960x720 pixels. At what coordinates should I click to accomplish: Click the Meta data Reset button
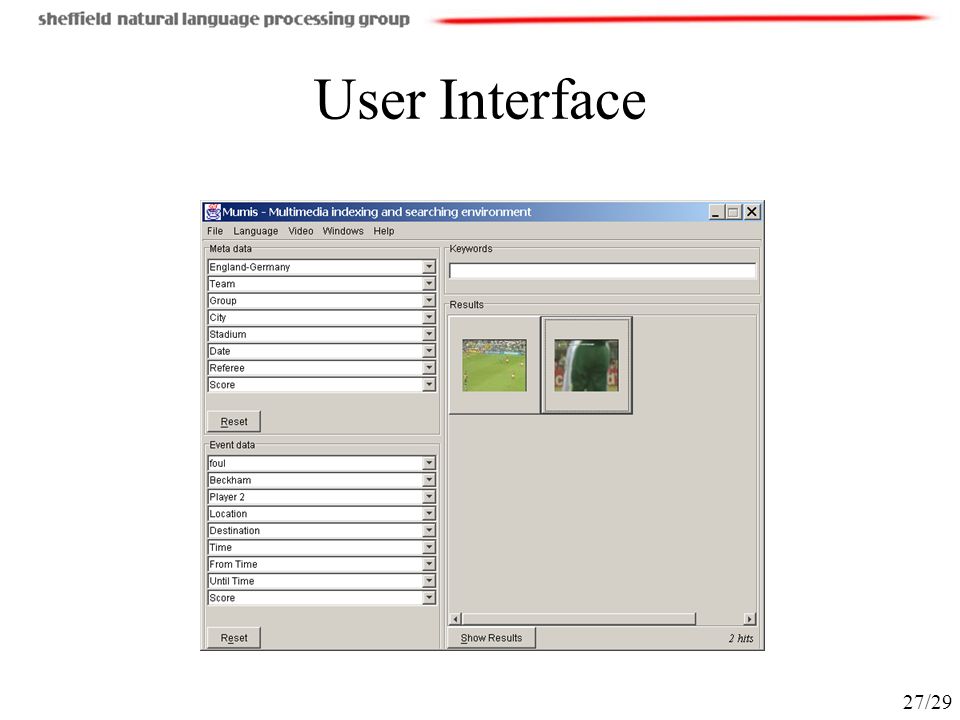tap(234, 422)
